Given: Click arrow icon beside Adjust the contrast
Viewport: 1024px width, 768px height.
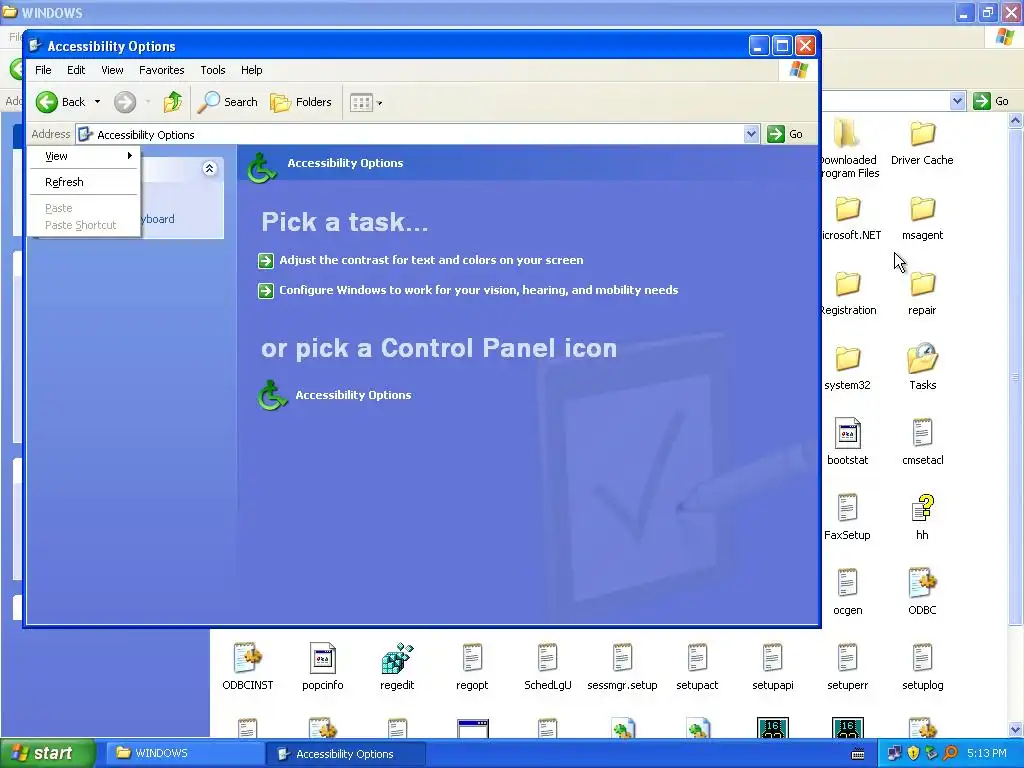Looking at the screenshot, I should (x=266, y=261).
